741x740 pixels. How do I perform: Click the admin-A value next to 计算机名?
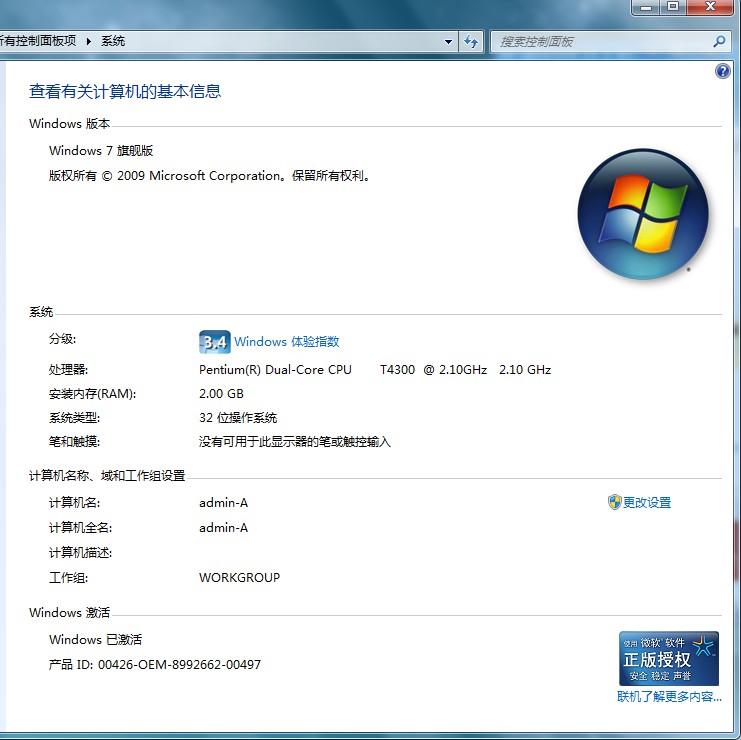(x=224, y=503)
